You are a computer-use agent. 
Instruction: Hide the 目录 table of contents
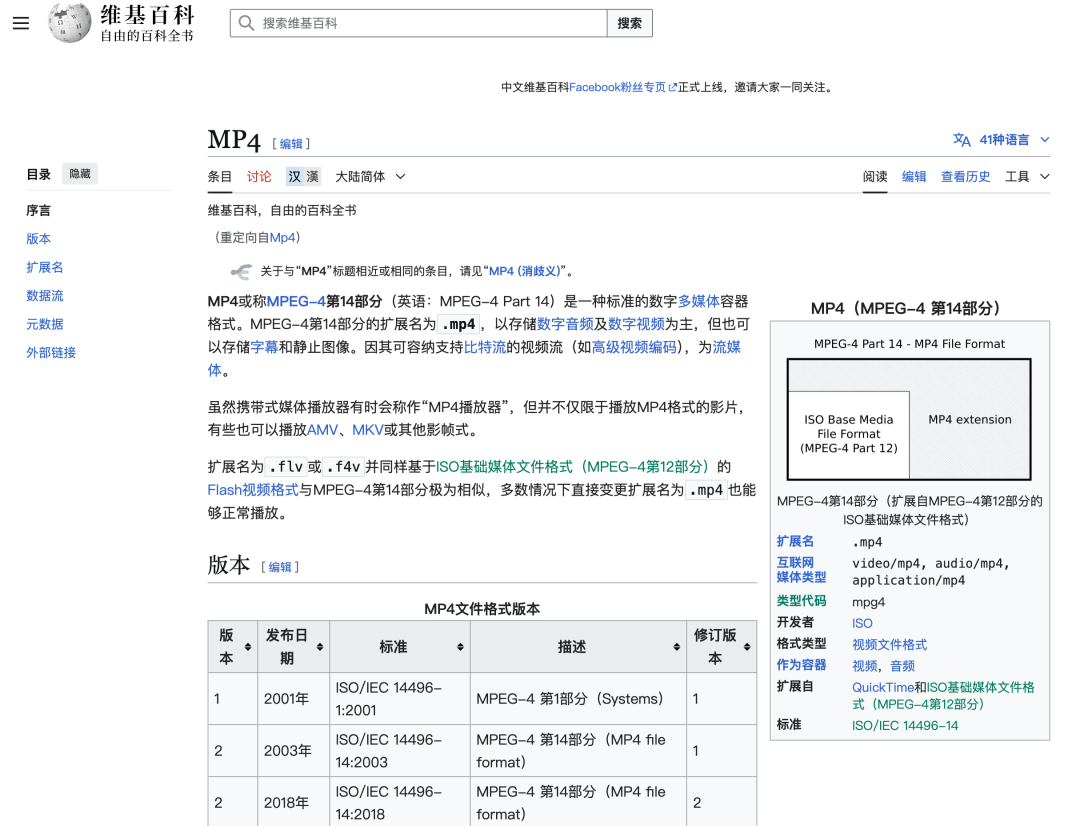79,174
